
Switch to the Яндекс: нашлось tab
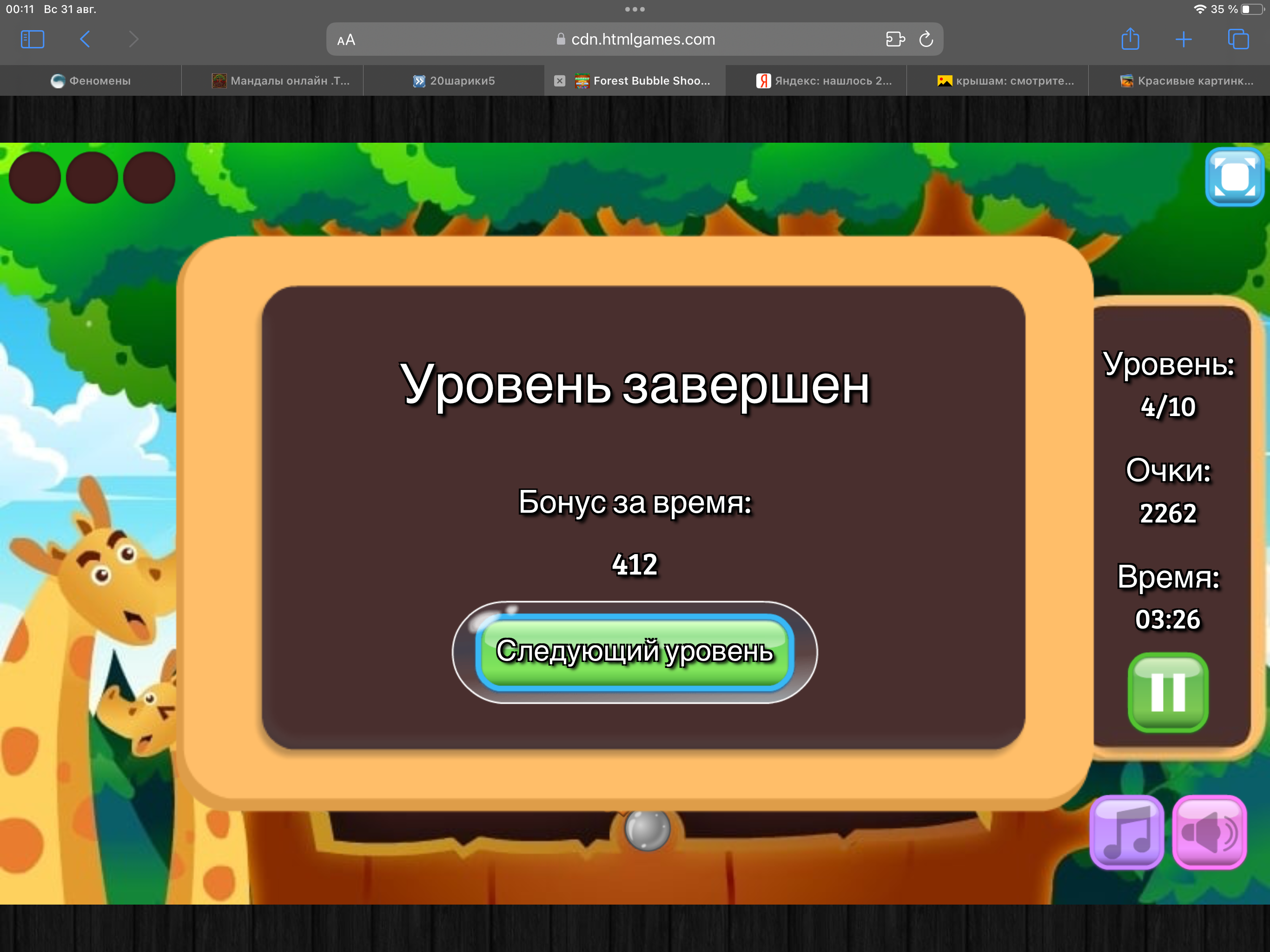[816, 80]
